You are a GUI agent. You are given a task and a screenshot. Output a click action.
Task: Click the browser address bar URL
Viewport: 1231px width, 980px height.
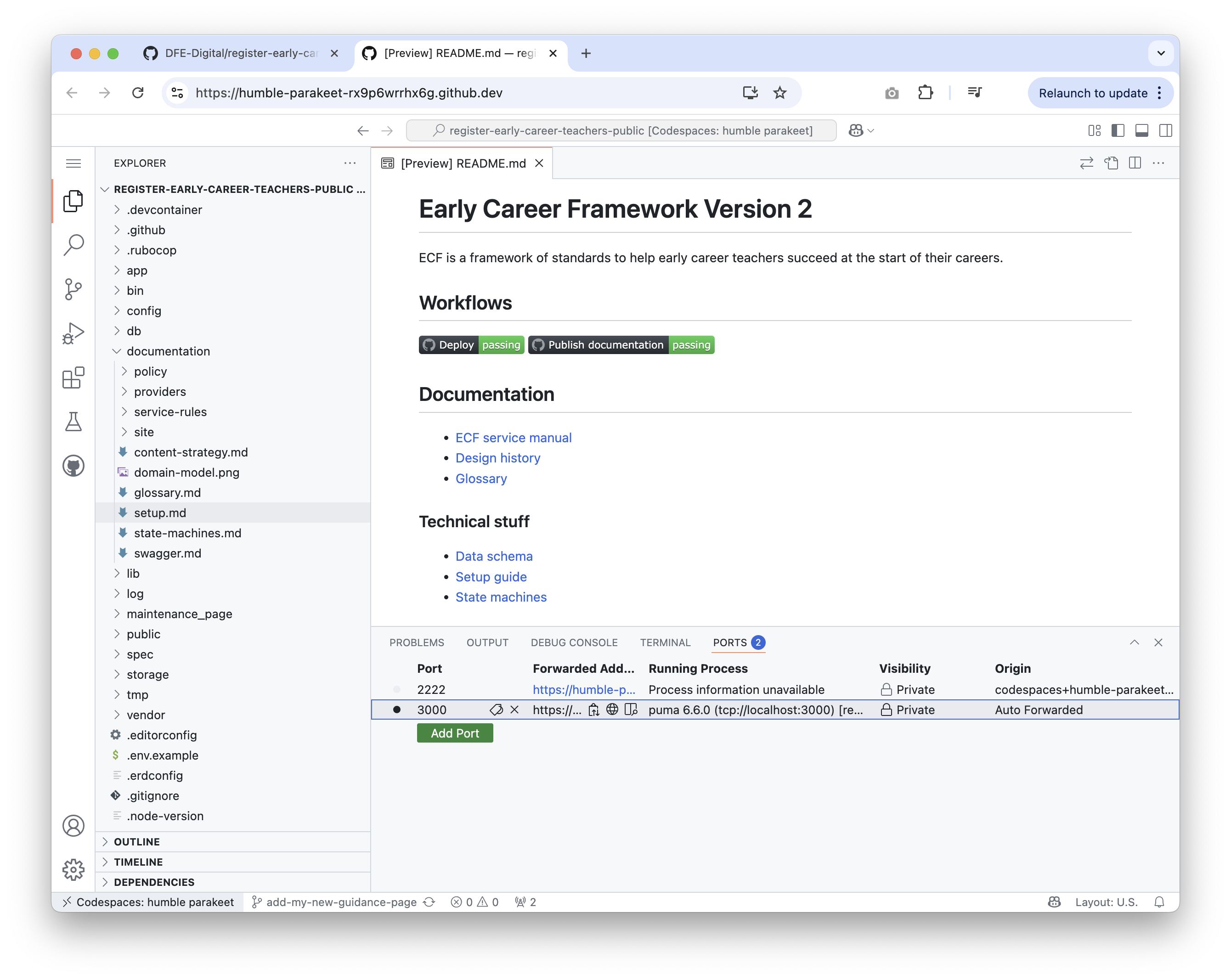point(348,92)
